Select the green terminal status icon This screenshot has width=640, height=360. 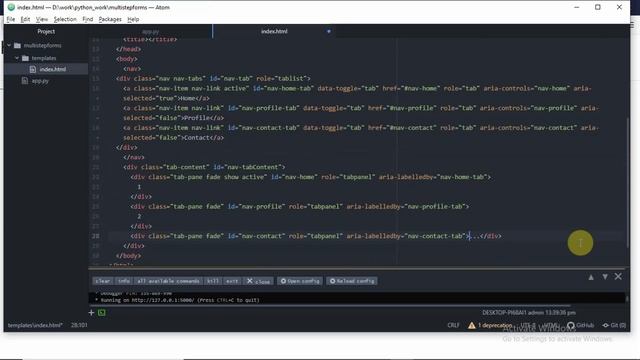[102, 313]
